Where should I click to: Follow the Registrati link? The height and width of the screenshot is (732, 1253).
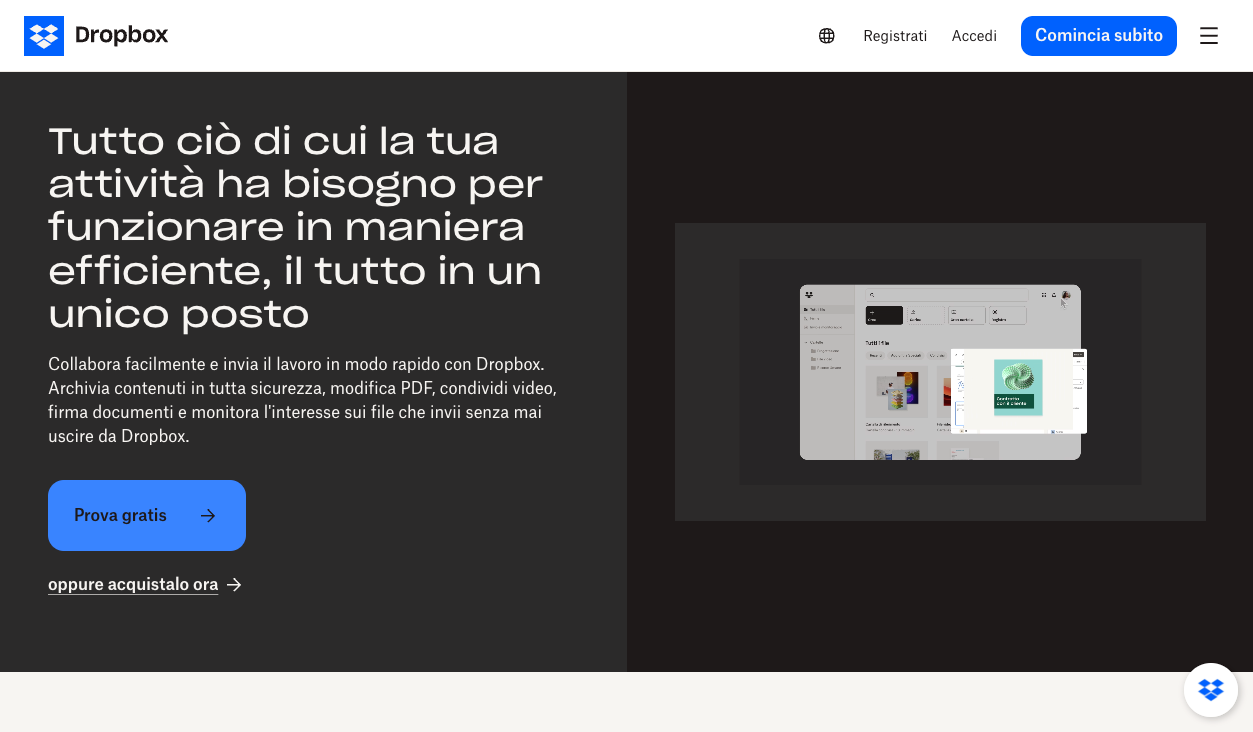pos(895,36)
